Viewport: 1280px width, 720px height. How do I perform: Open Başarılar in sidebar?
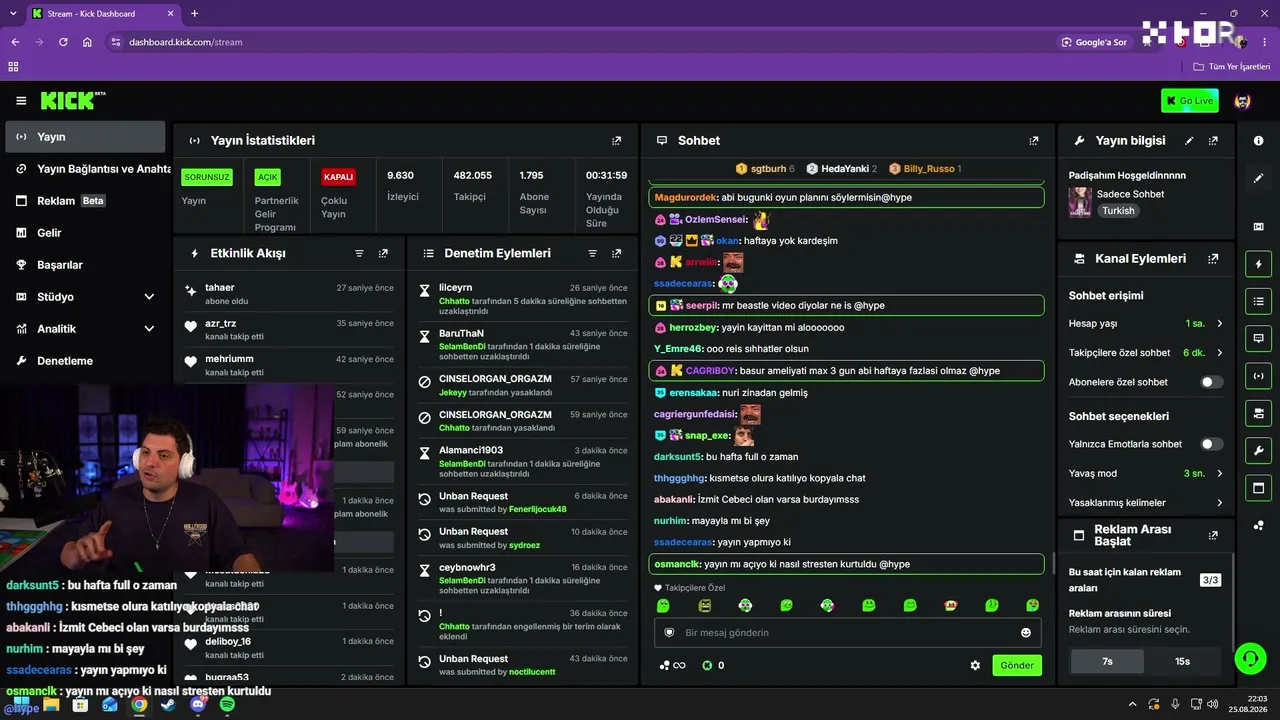click(86, 265)
